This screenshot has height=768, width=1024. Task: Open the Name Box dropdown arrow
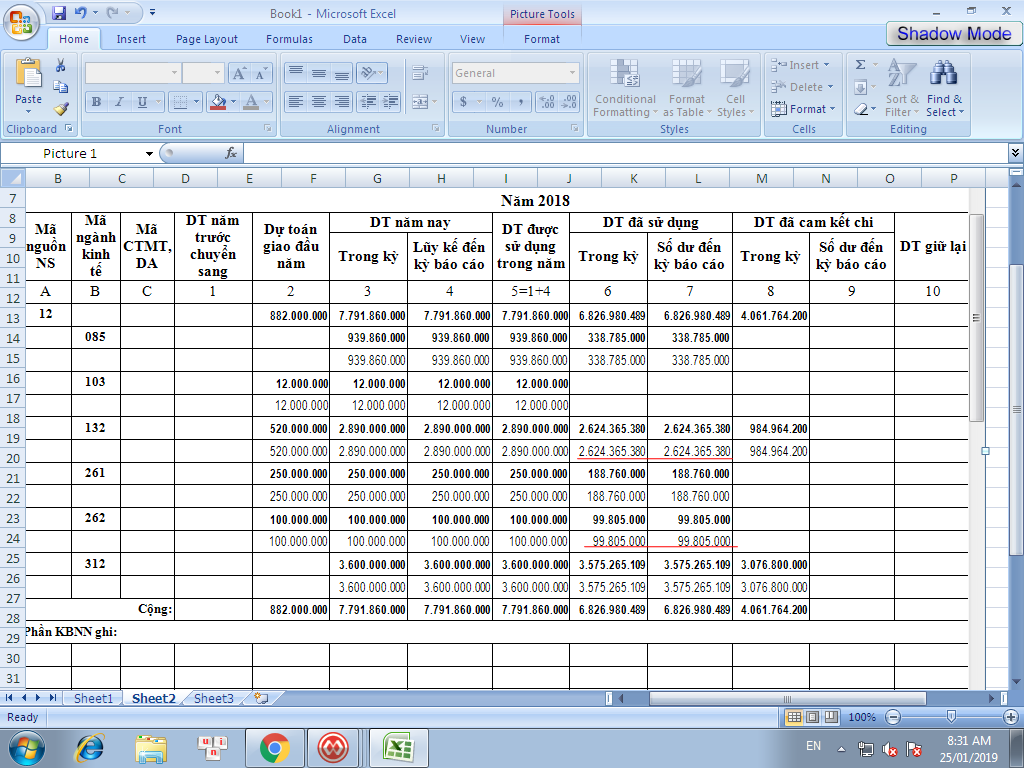click(x=149, y=154)
